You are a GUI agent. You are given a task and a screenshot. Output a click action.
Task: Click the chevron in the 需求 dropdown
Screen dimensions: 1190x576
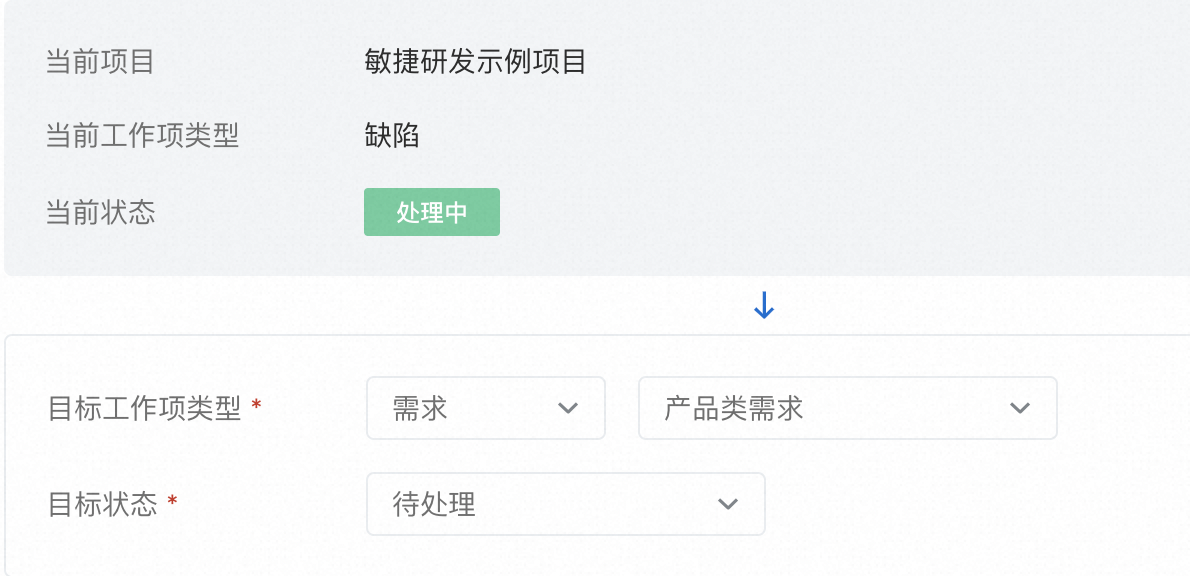(568, 408)
